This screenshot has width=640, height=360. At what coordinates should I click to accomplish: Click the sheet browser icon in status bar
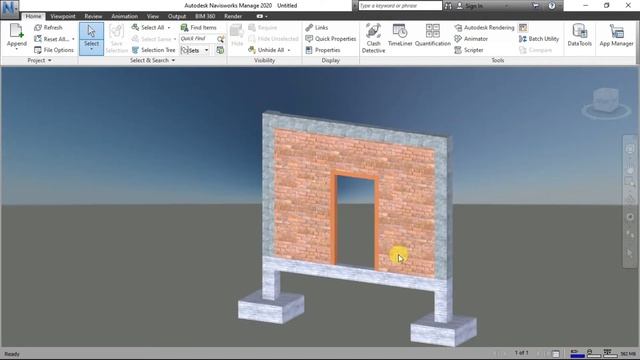click(x=556, y=353)
